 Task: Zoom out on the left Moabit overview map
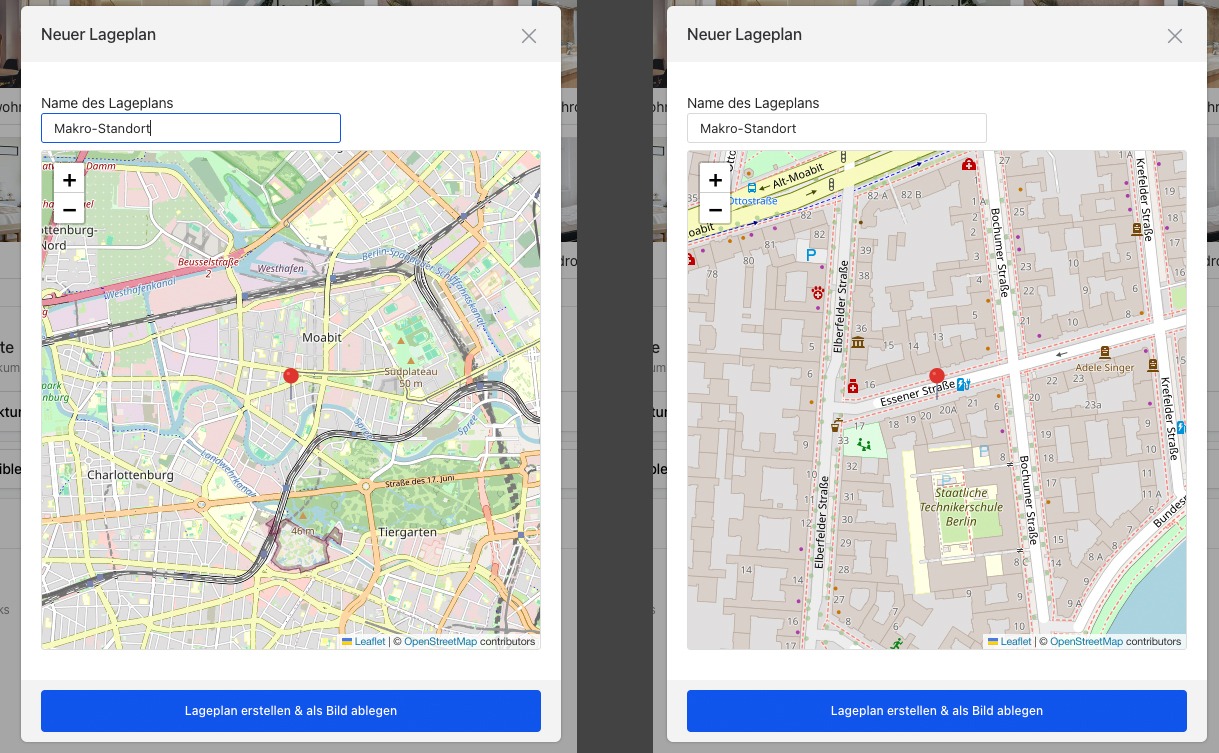69,210
